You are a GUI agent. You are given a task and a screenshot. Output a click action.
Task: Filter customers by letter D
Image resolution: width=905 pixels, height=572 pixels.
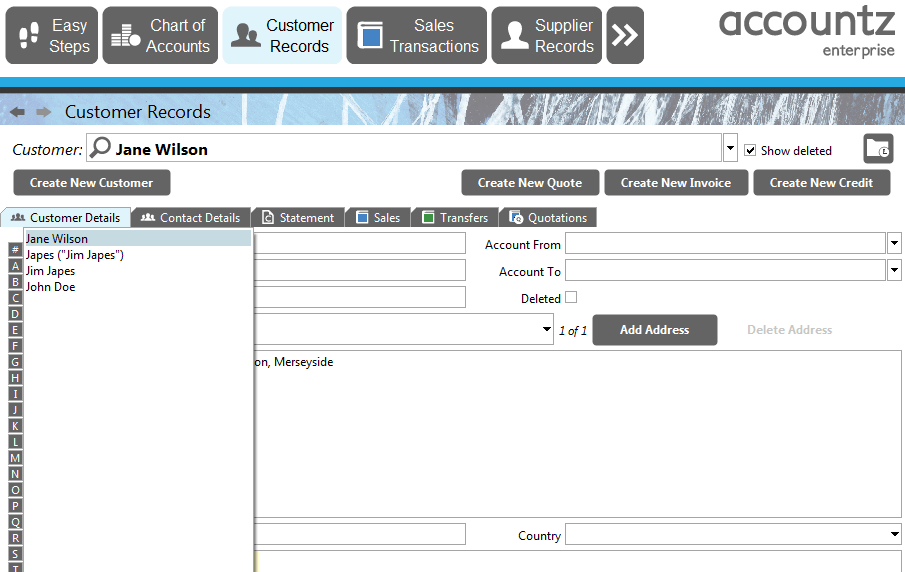[16, 314]
